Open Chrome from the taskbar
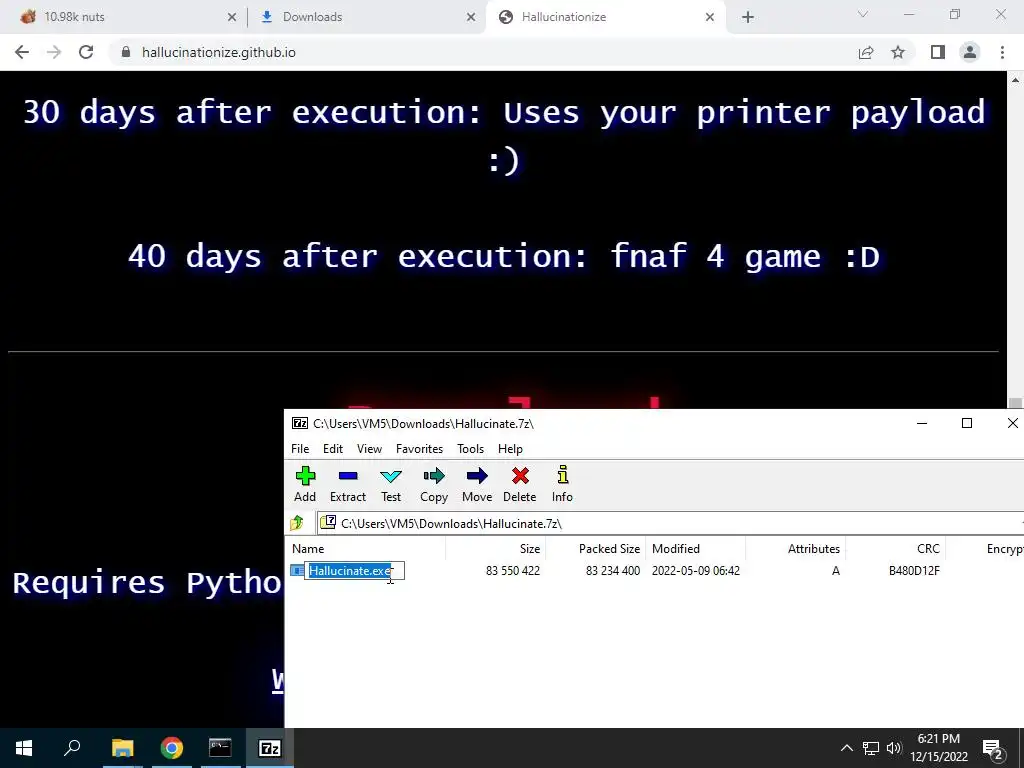Image resolution: width=1024 pixels, height=768 pixels. (x=172, y=748)
